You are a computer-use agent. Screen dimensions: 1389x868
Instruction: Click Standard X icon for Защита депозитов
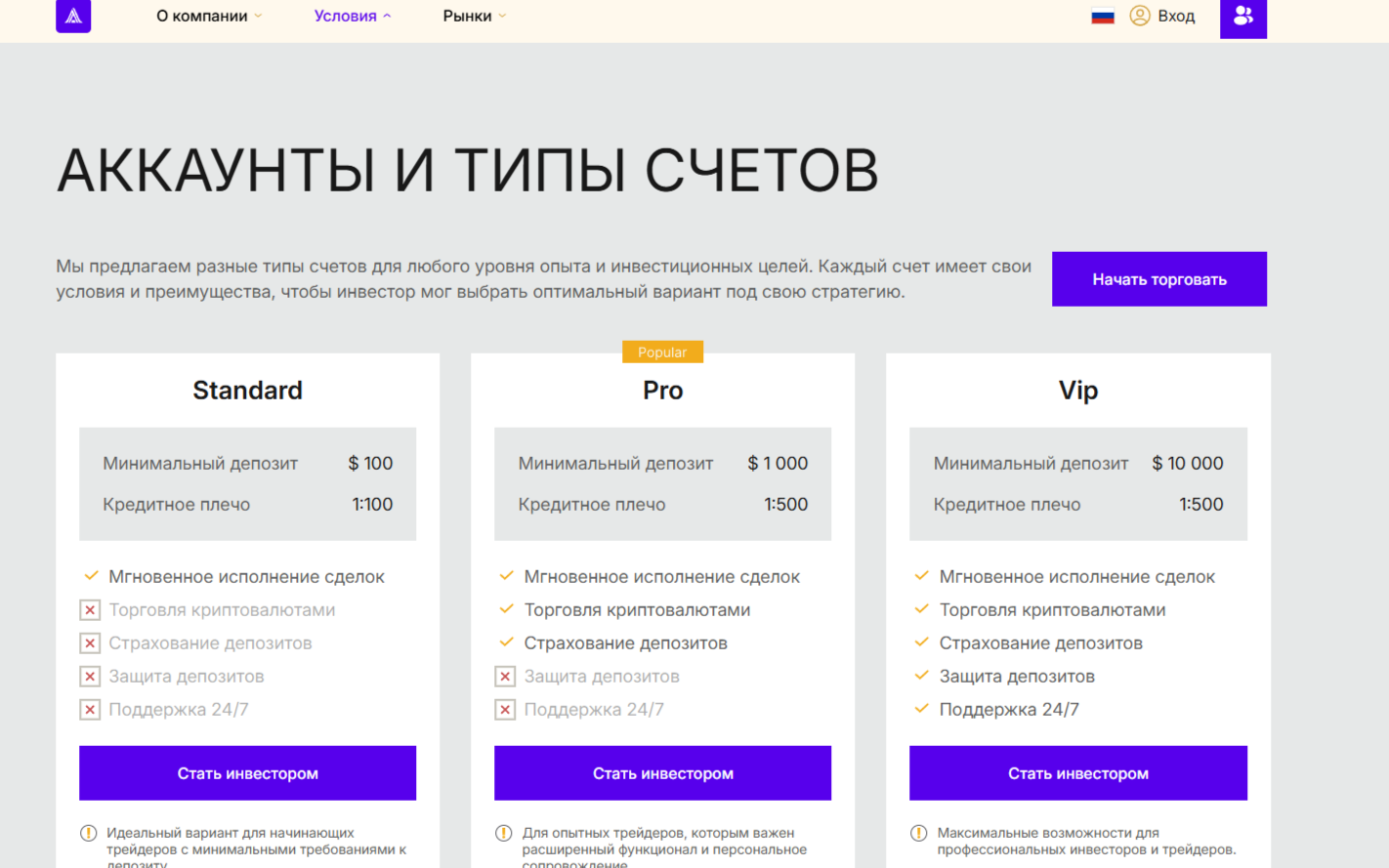coord(90,677)
